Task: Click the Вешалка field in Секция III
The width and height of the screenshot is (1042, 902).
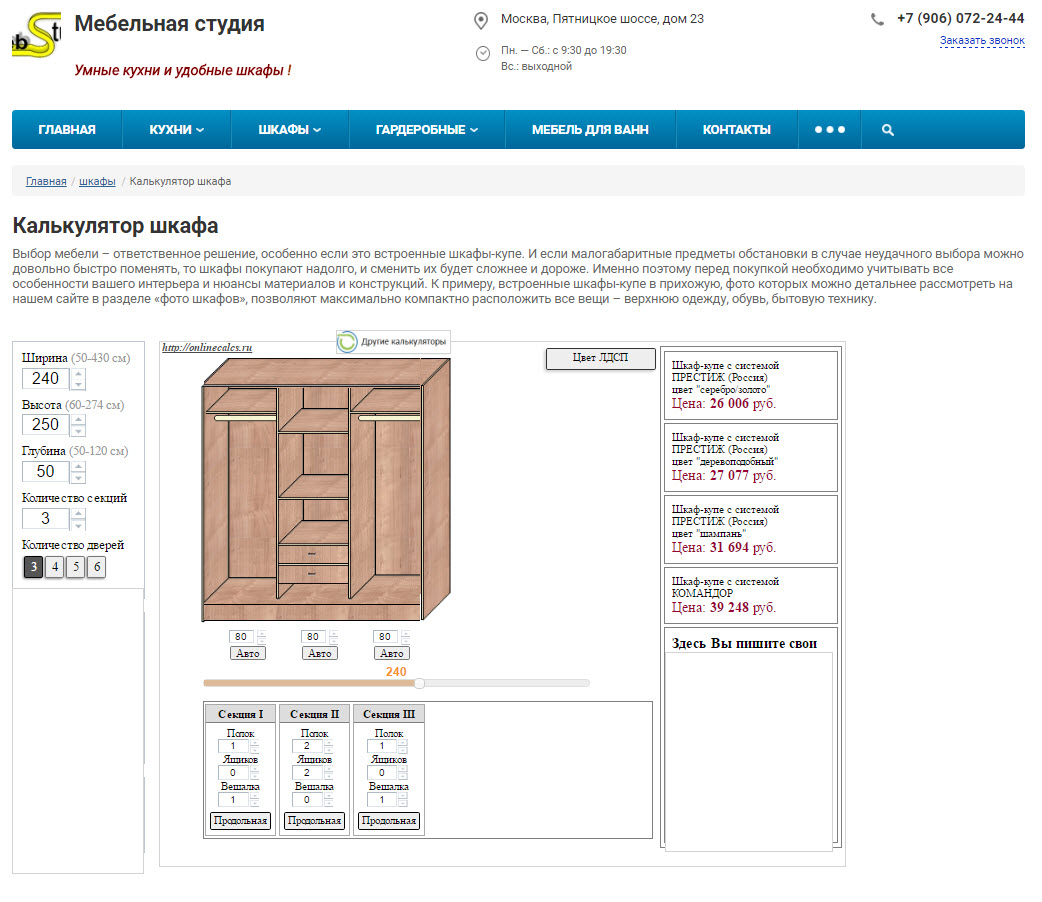Action: click(x=383, y=800)
